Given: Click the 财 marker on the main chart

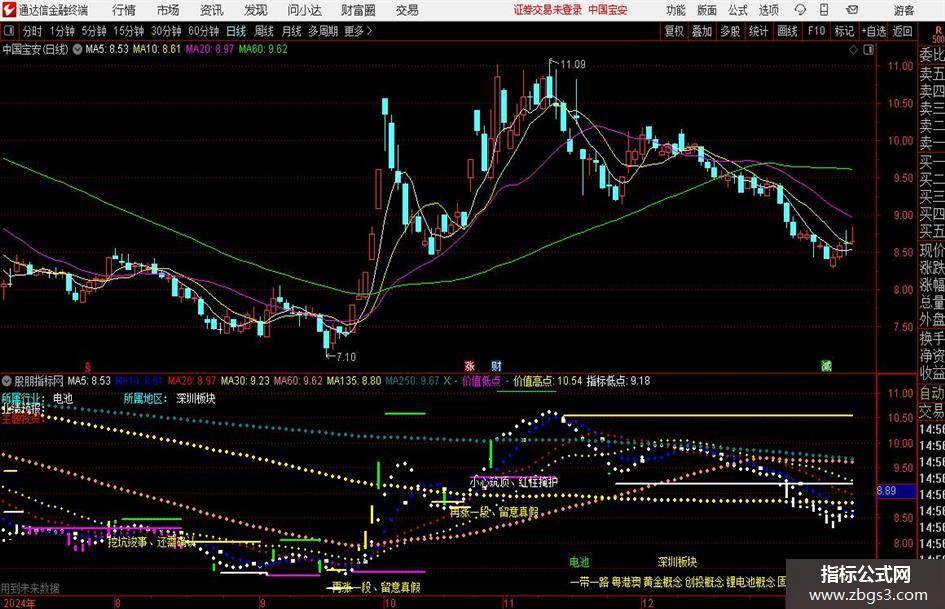Looking at the screenshot, I should tap(496, 365).
